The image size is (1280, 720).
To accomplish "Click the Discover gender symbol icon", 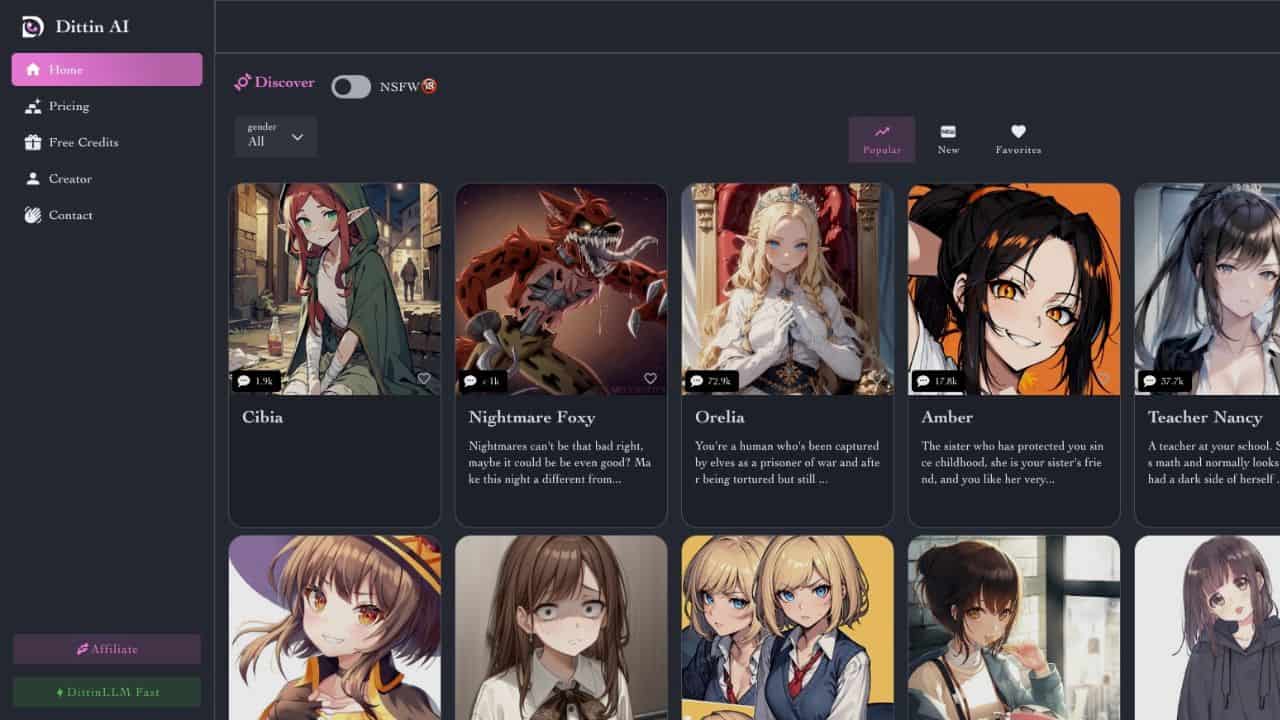I will tap(242, 83).
